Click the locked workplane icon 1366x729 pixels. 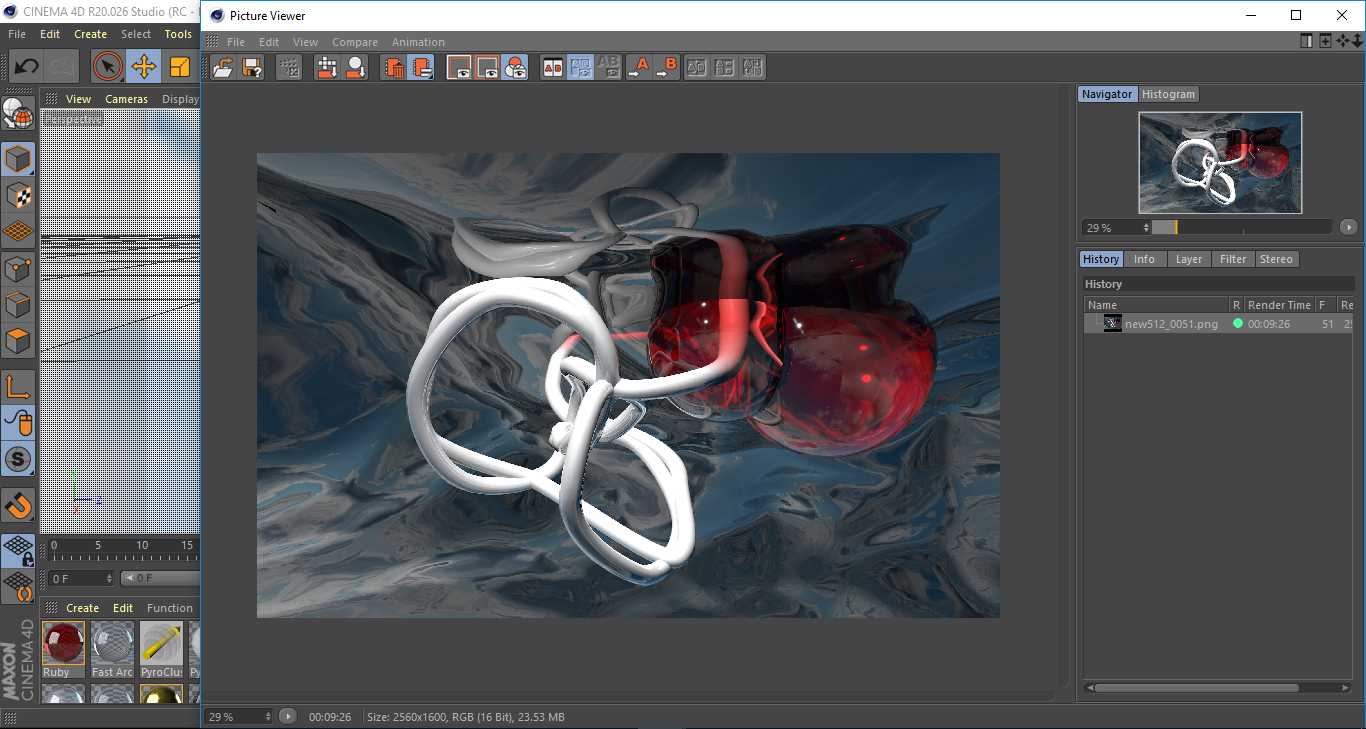point(18,550)
